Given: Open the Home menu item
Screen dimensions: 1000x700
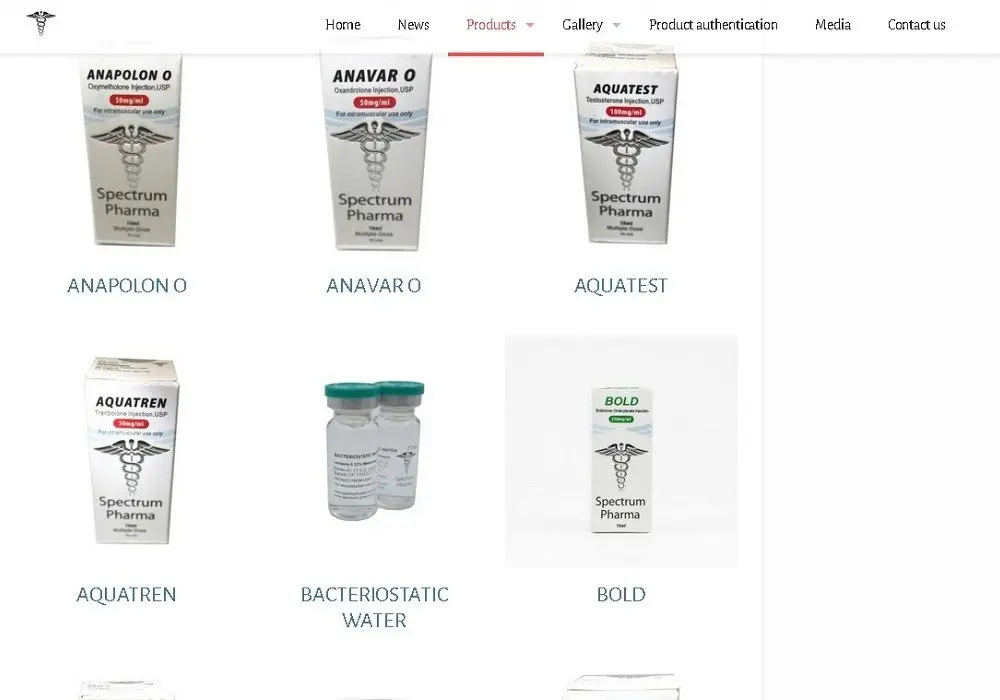Looking at the screenshot, I should coord(343,25).
